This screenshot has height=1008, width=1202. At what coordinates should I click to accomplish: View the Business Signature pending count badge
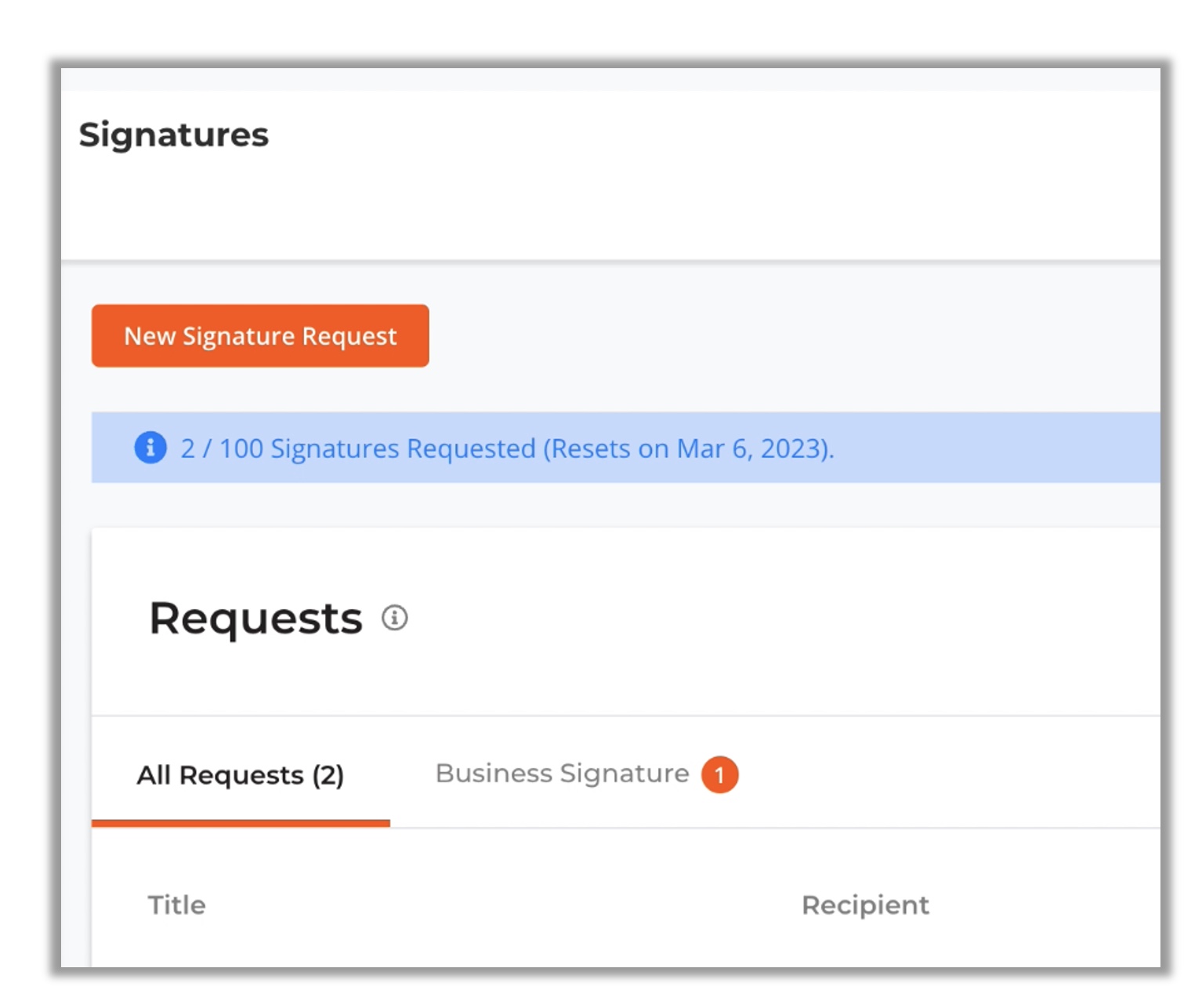(x=719, y=775)
